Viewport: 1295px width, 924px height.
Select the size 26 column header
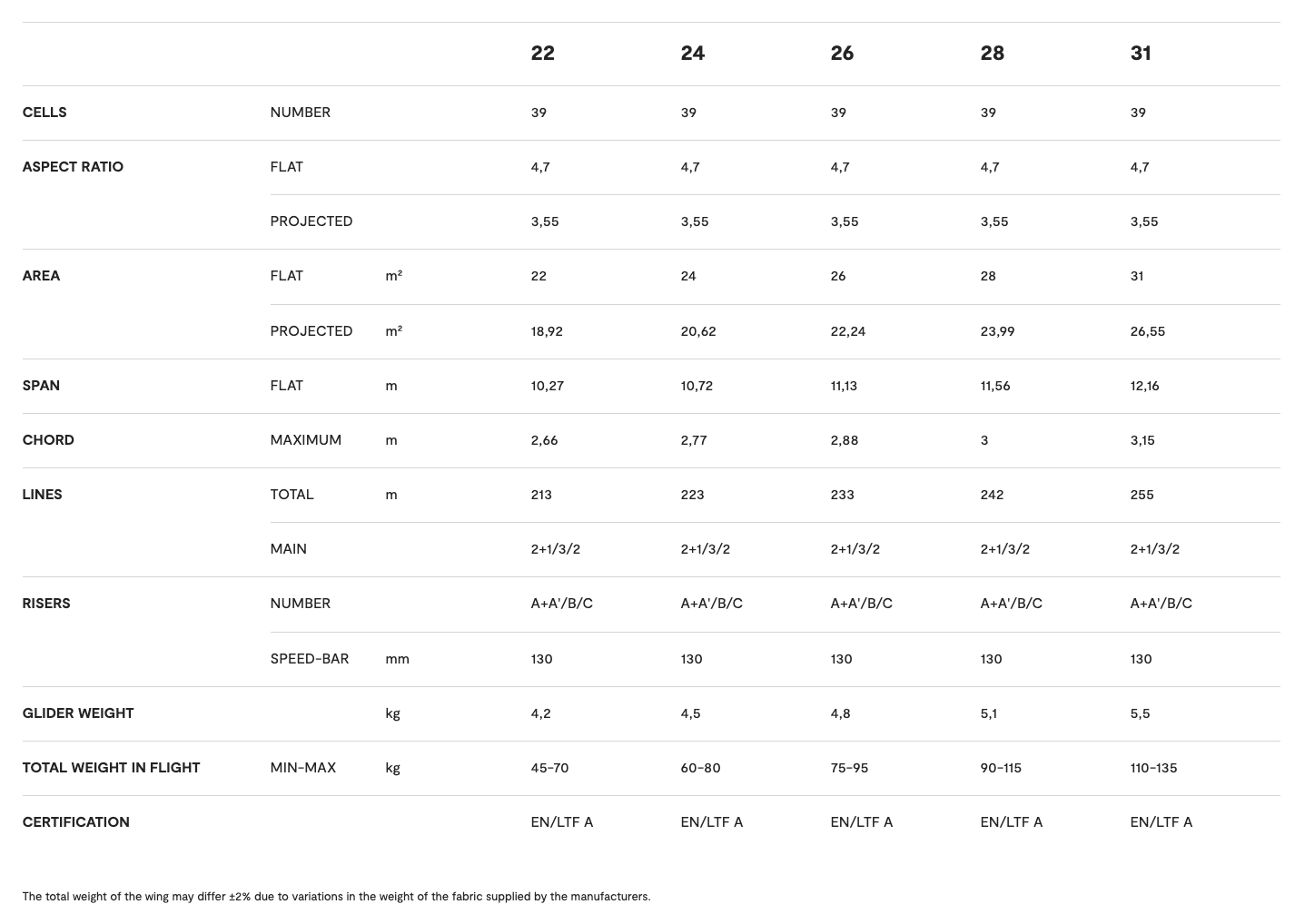pyautogui.click(x=842, y=54)
